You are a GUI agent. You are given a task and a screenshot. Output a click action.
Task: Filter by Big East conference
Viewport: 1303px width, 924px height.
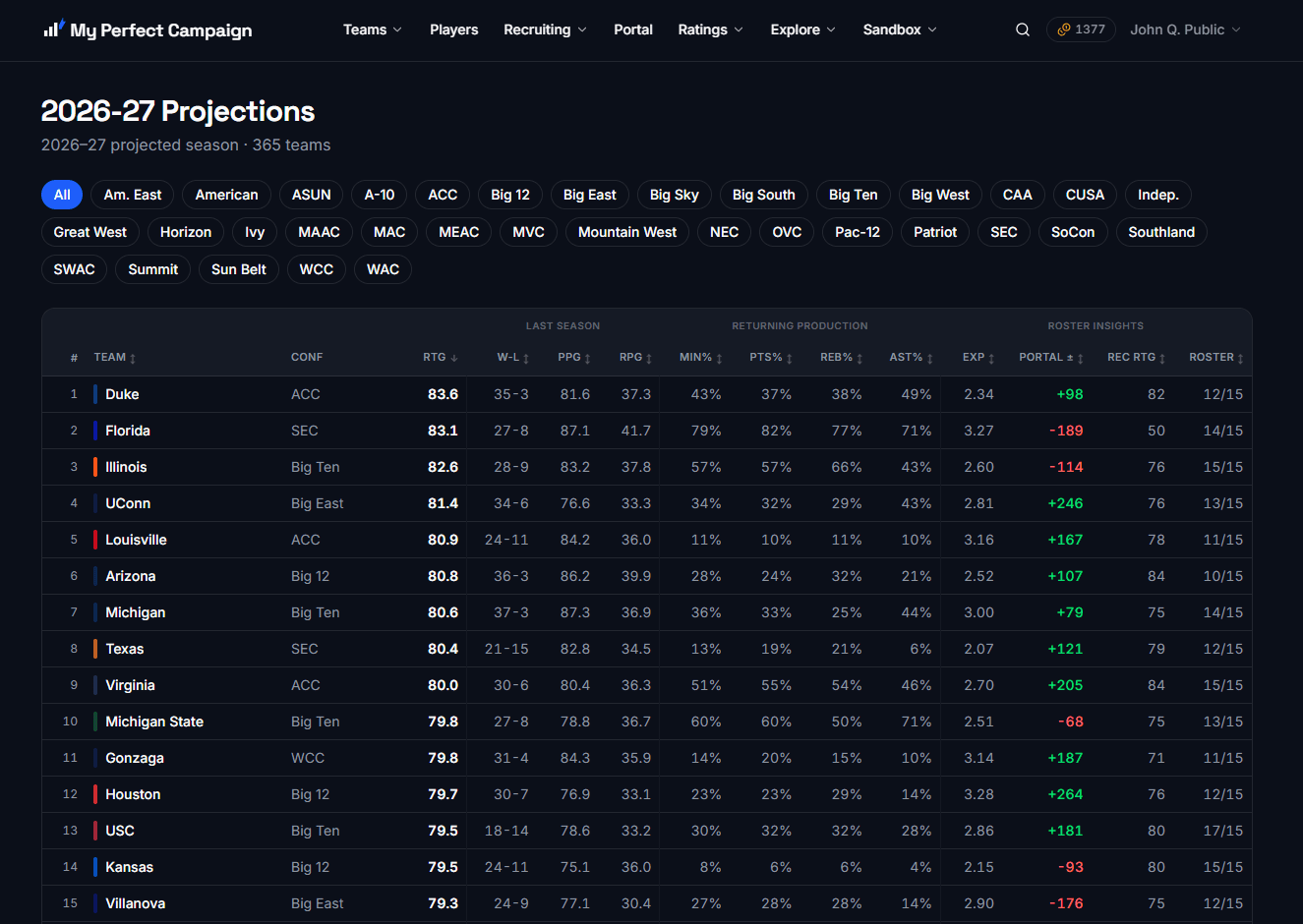tap(590, 195)
